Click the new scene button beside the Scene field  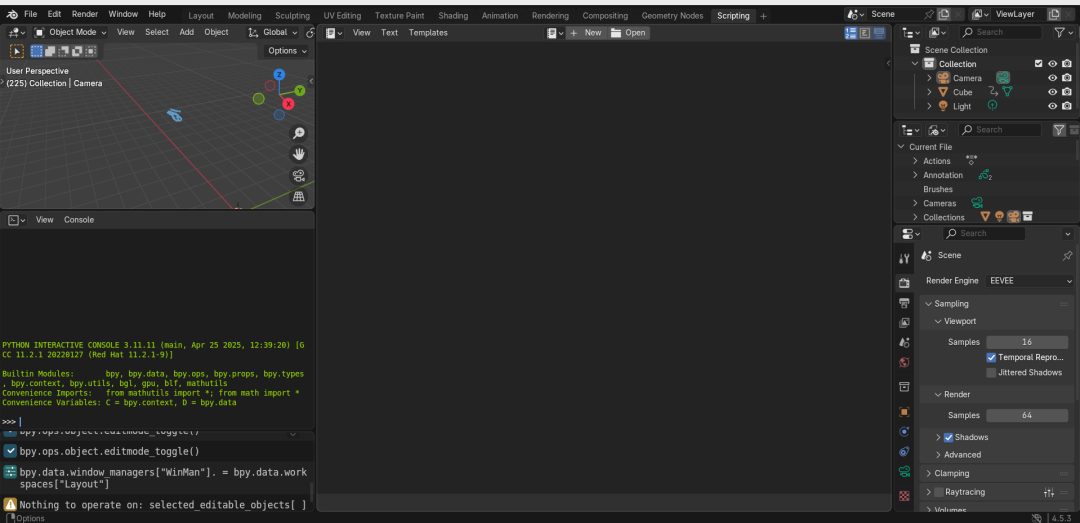pos(944,14)
